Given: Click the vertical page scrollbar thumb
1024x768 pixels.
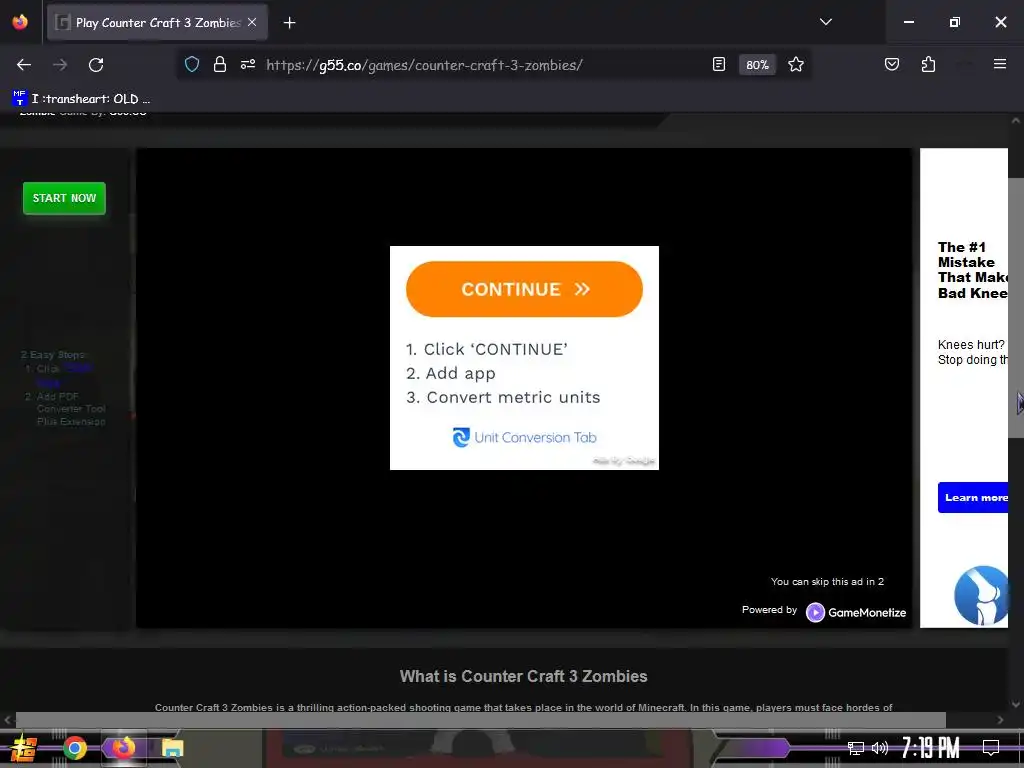Looking at the screenshot, I should click(1016, 307).
